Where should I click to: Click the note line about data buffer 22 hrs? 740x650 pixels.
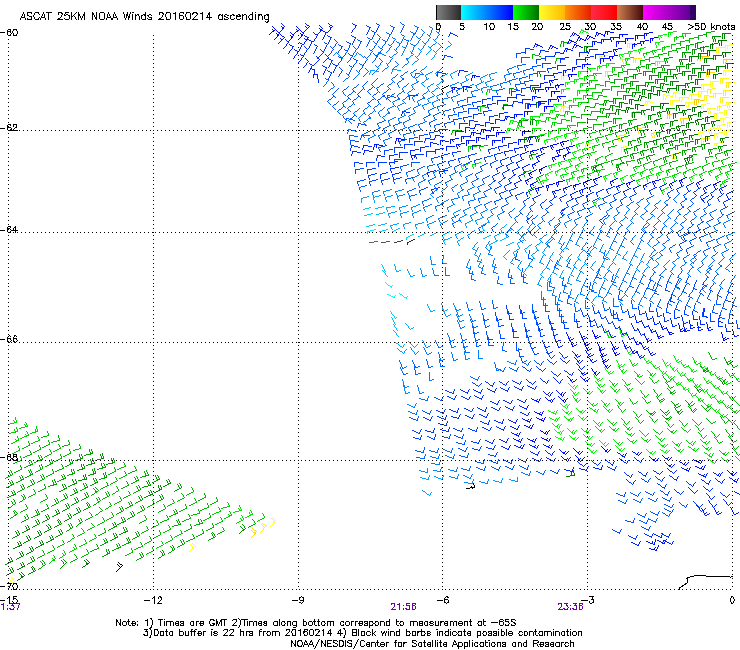click(362, 633)
